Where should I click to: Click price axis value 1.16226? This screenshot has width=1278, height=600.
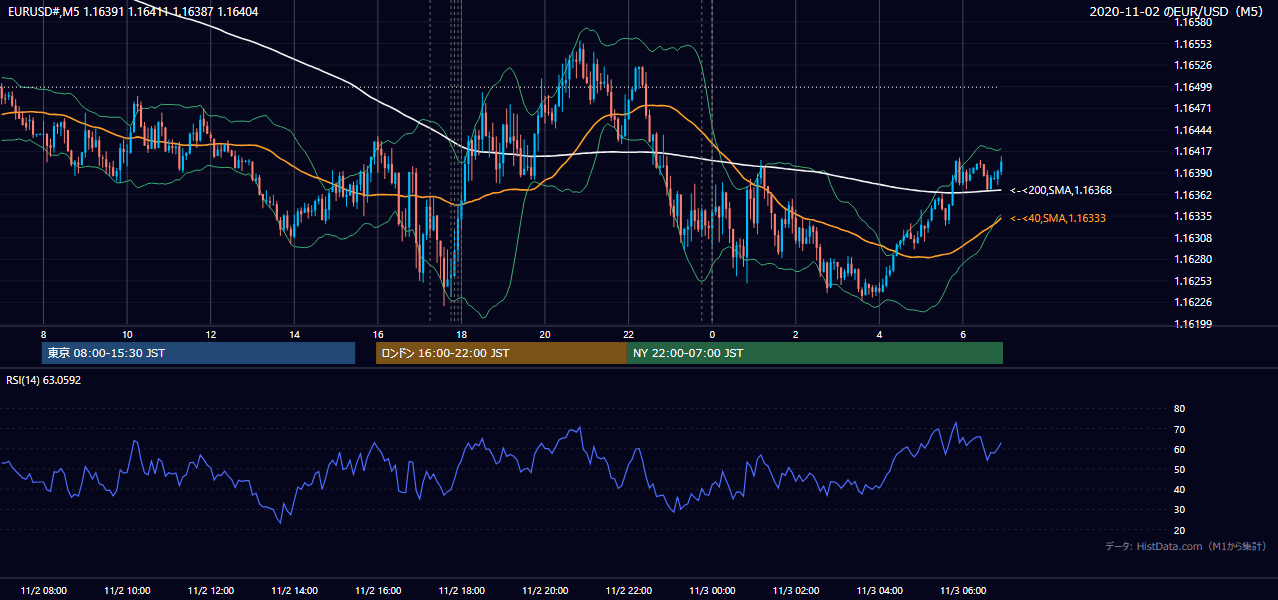(x=1193, y=302)
